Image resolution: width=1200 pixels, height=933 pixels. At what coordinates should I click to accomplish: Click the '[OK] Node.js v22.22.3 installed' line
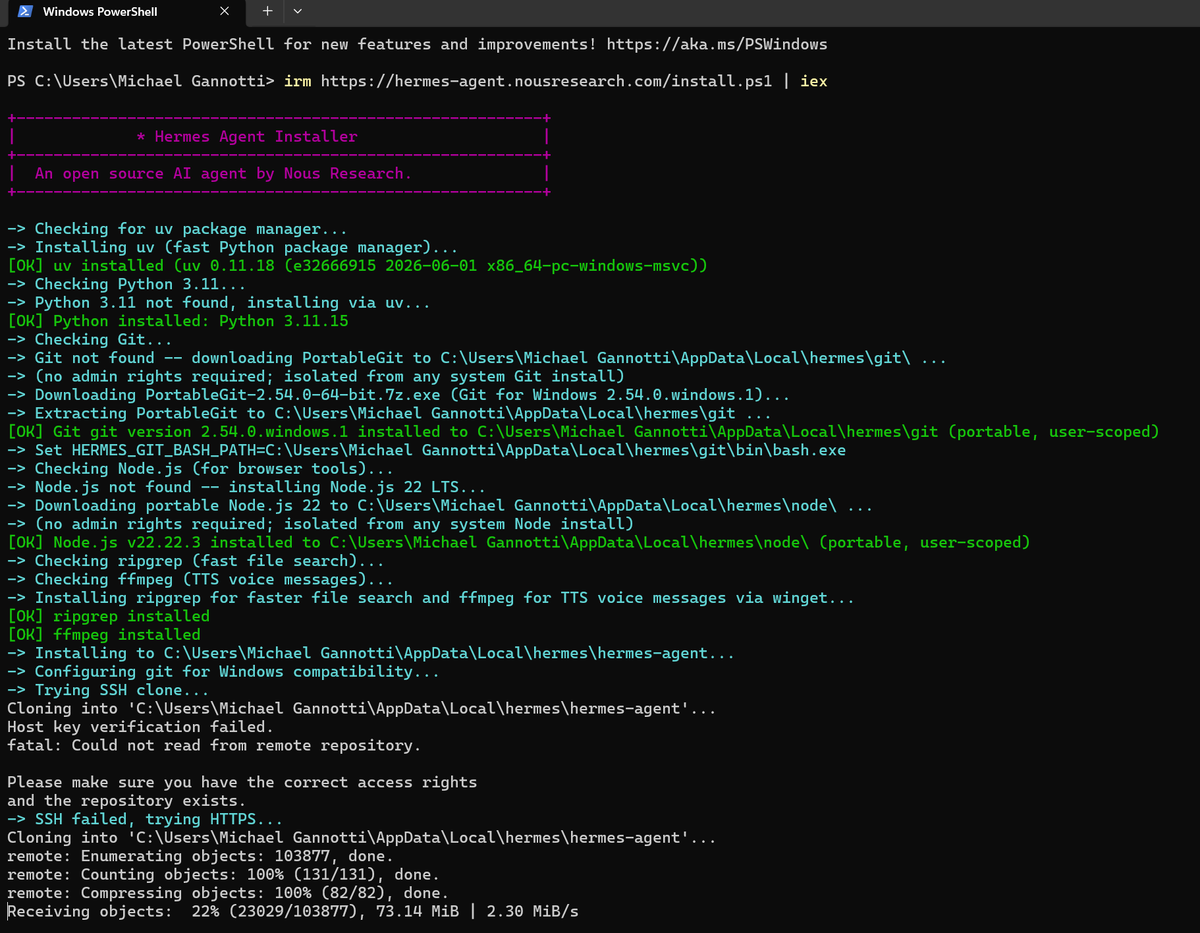pos(518,542)
